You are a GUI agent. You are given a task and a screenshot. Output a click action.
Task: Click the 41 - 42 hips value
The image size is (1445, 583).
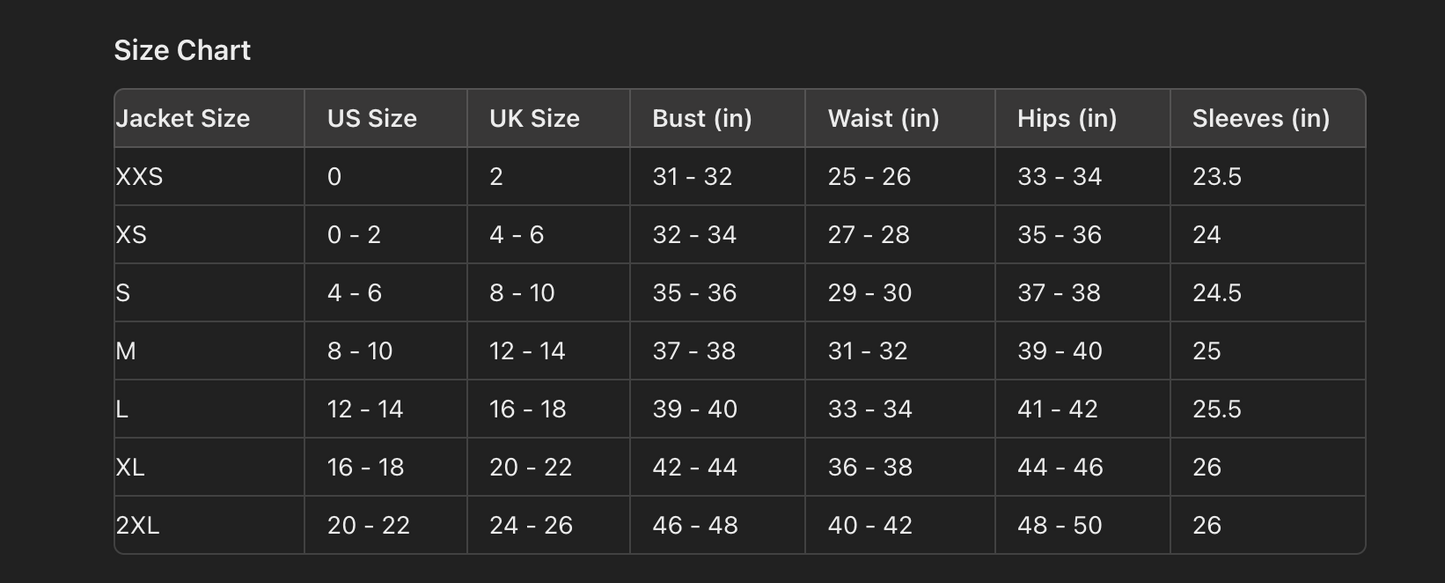point(1058,409)
